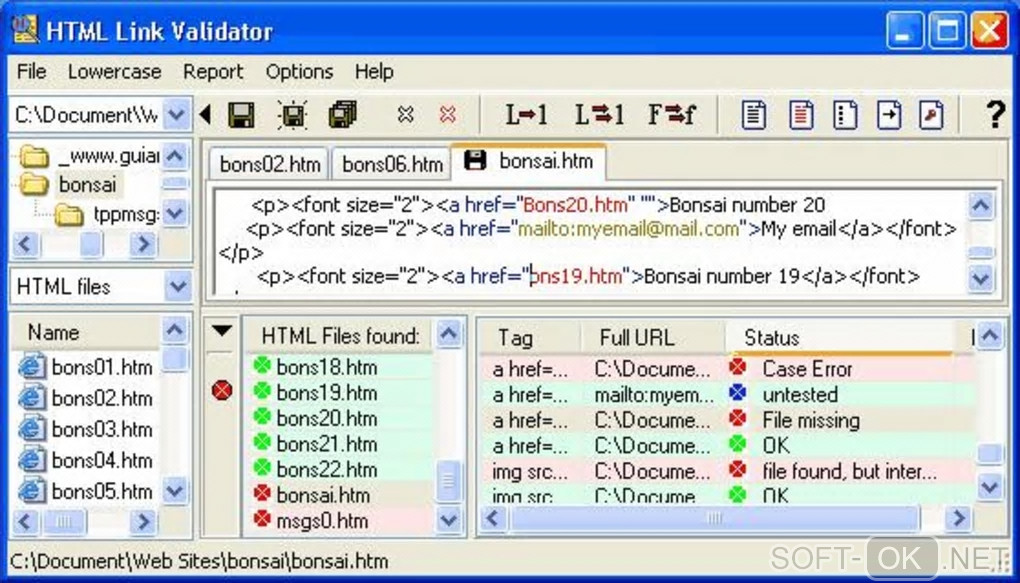The height and width of the screenshot is (583, 1020).
Task: Click the L→1 lowercase link icon
Action: click(x=526, y=115)
